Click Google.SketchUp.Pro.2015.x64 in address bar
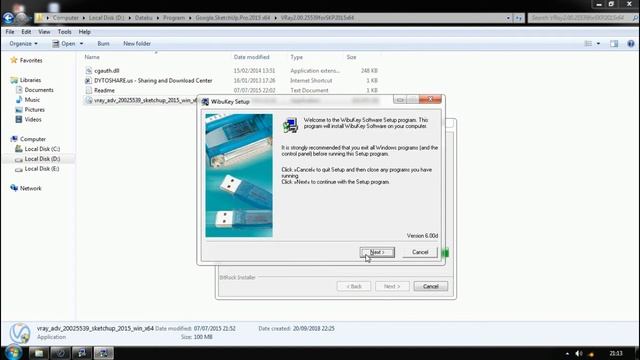 (x=233, y=18)
